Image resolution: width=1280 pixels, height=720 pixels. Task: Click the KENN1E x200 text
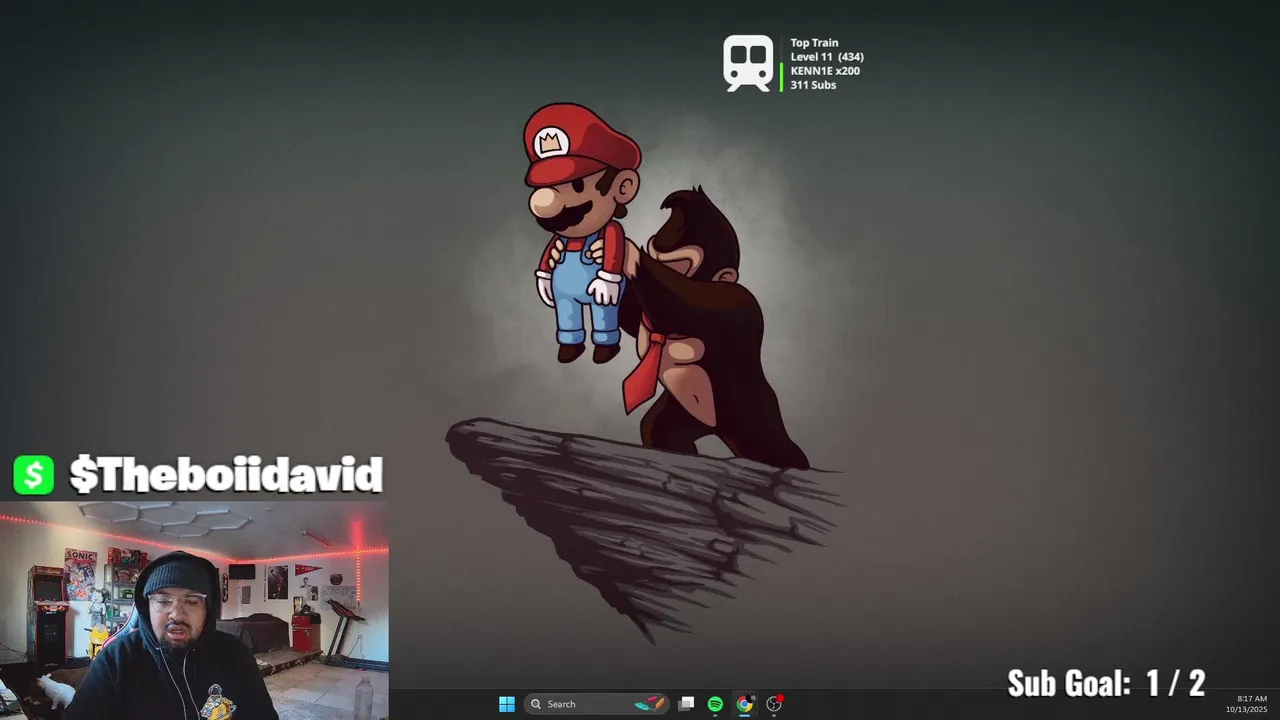point(825,71)
